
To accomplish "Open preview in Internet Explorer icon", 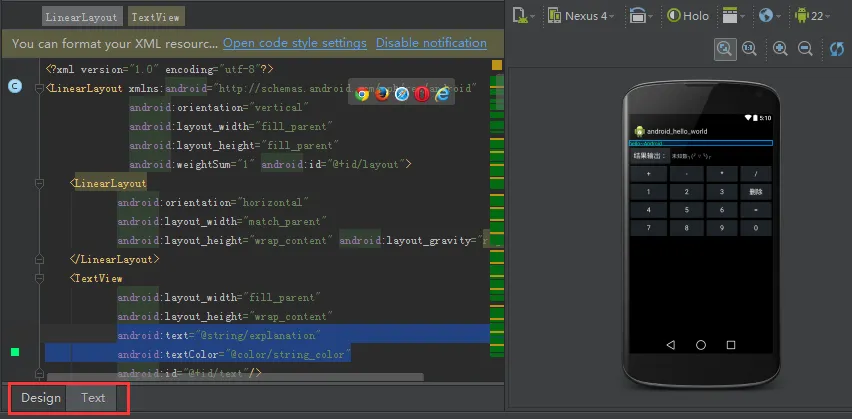I will [x=442, y=94].
